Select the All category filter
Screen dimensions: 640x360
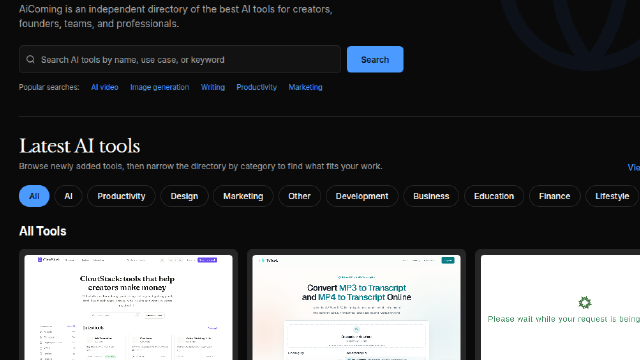pos(34,196)
